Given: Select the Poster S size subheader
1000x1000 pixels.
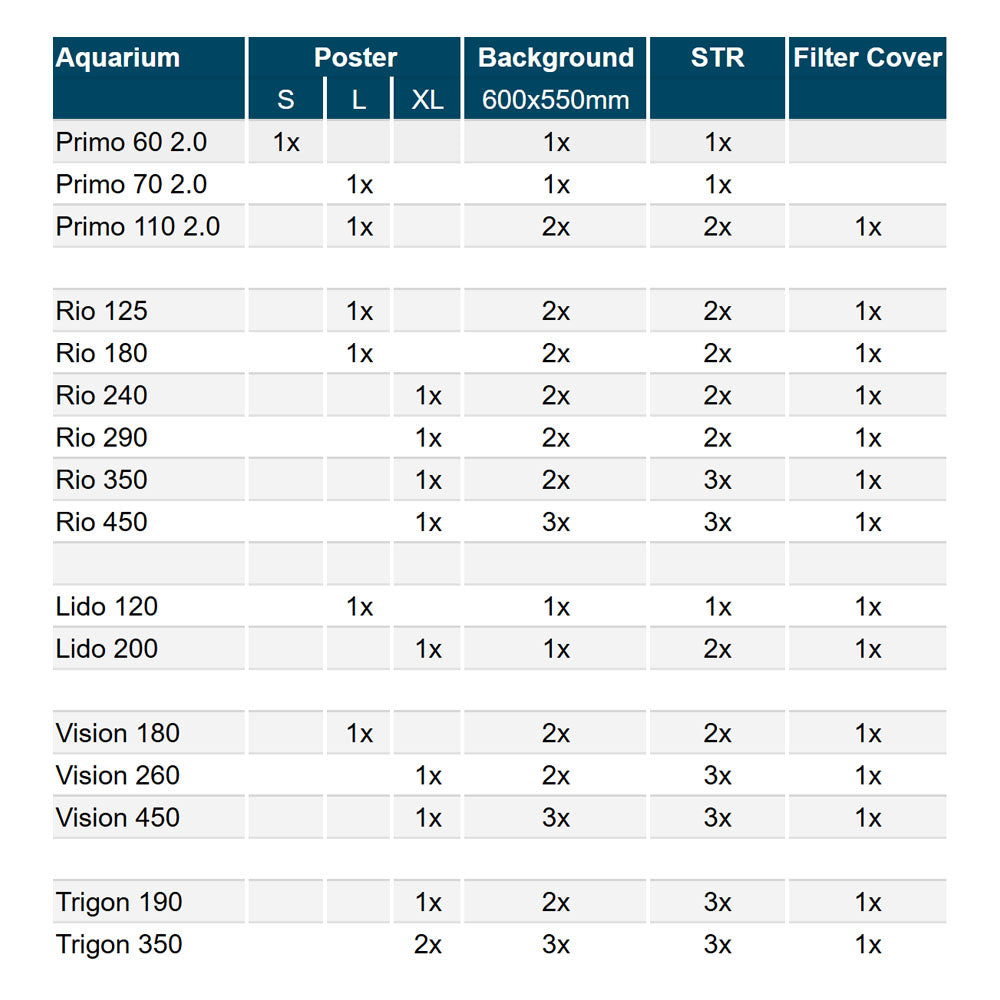Looking at the screenshot, I should tap(286, 99).
